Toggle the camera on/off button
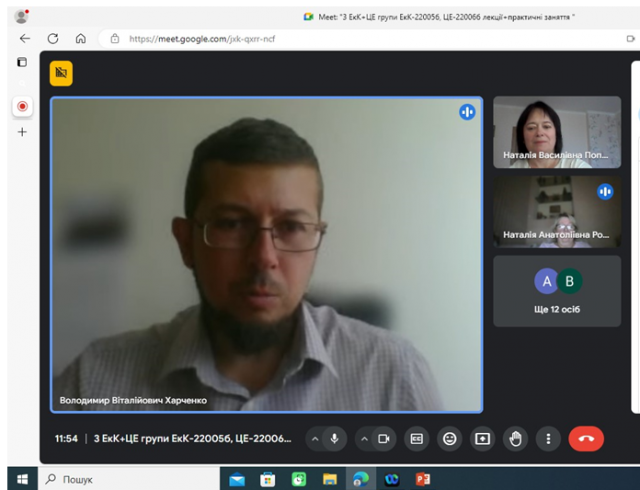This screenshot has height=490, width=640. tap(384, 439)
